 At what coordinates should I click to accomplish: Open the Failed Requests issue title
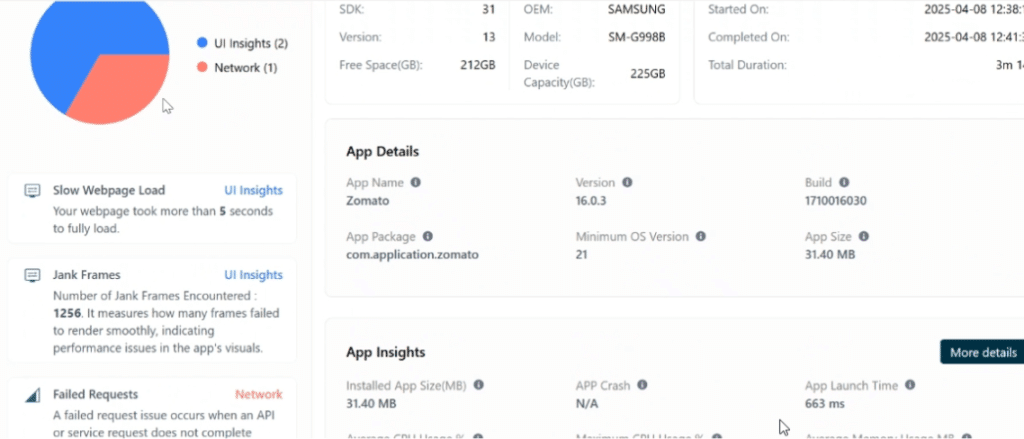tap(95, 395)
